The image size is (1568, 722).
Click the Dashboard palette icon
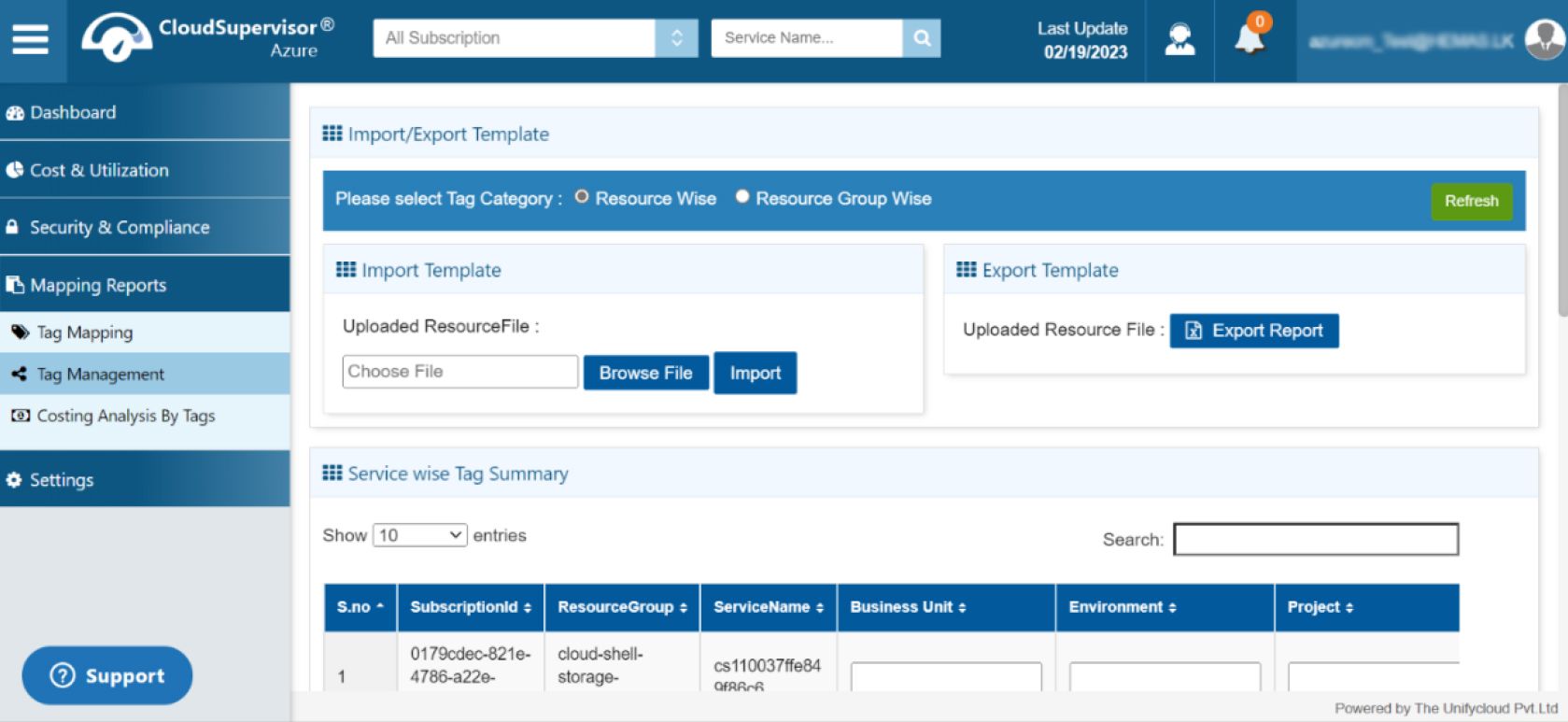coord(15,113)
